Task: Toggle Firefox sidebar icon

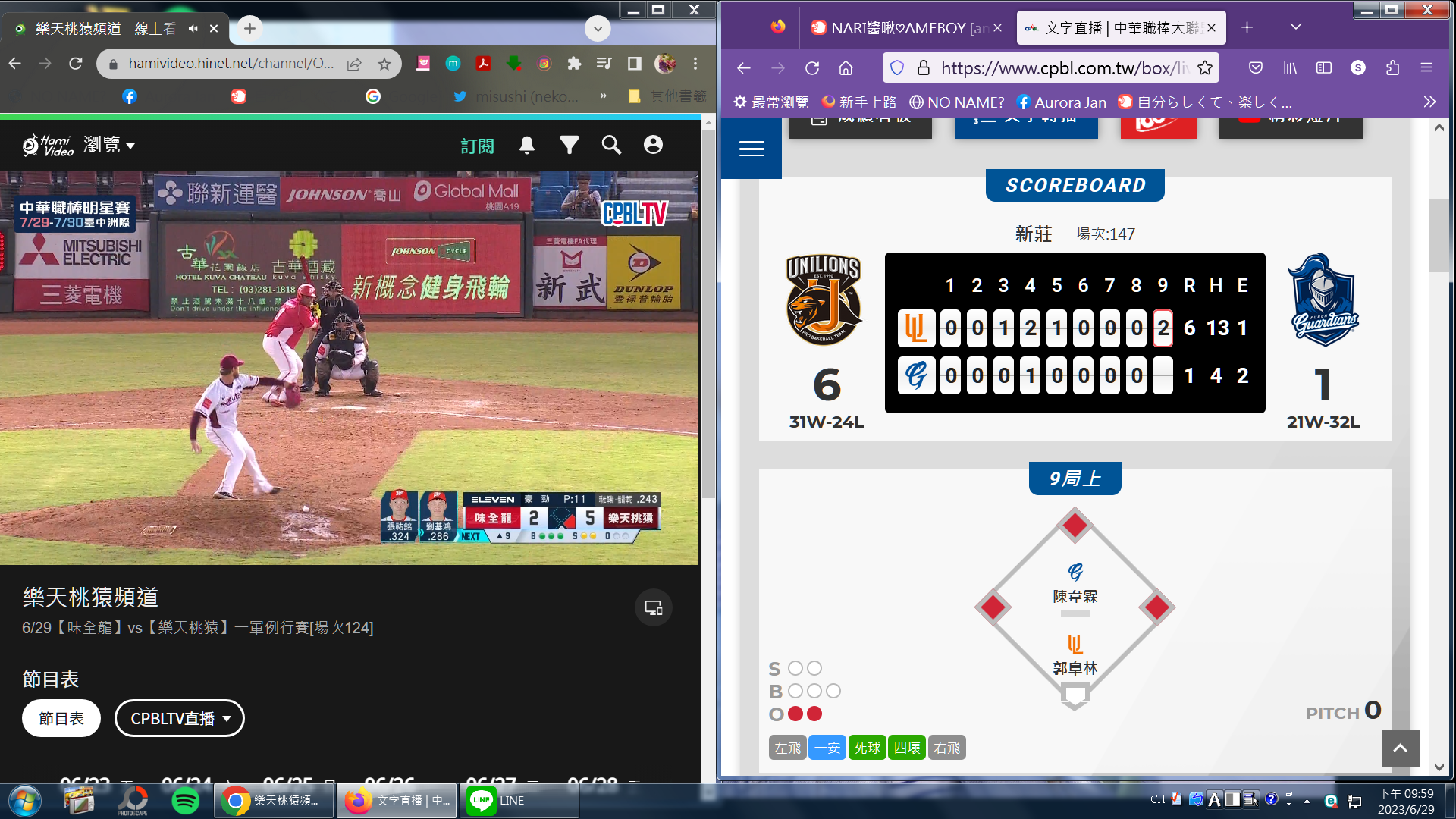Action: [x=1324, y=67]
